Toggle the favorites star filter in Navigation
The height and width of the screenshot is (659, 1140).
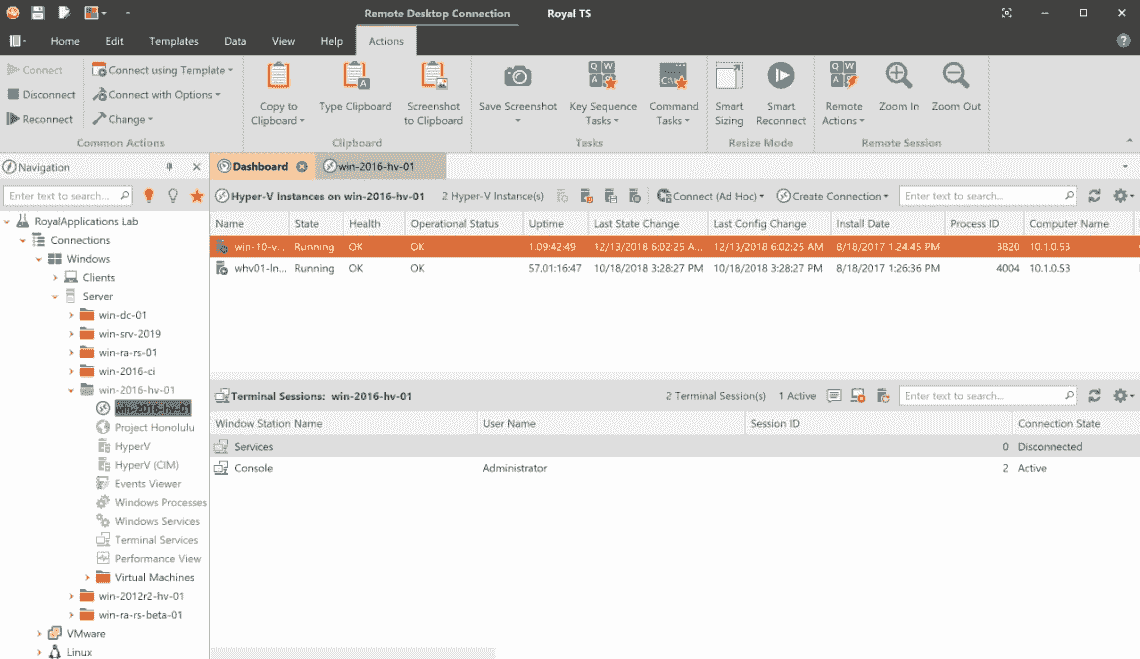(197, 196)
